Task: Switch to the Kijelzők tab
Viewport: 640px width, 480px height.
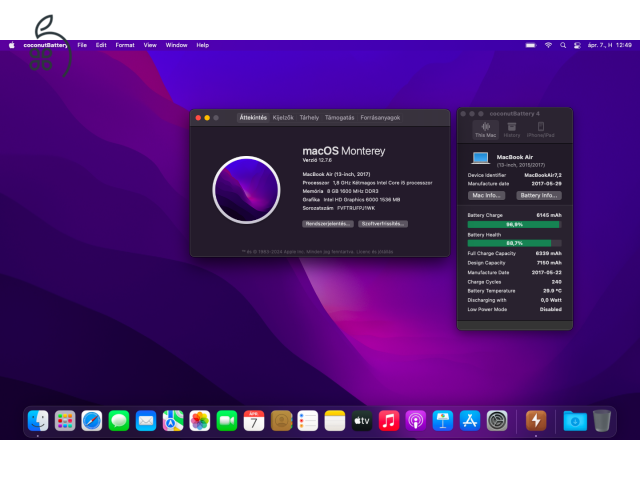Action: (x=283, y=118)
